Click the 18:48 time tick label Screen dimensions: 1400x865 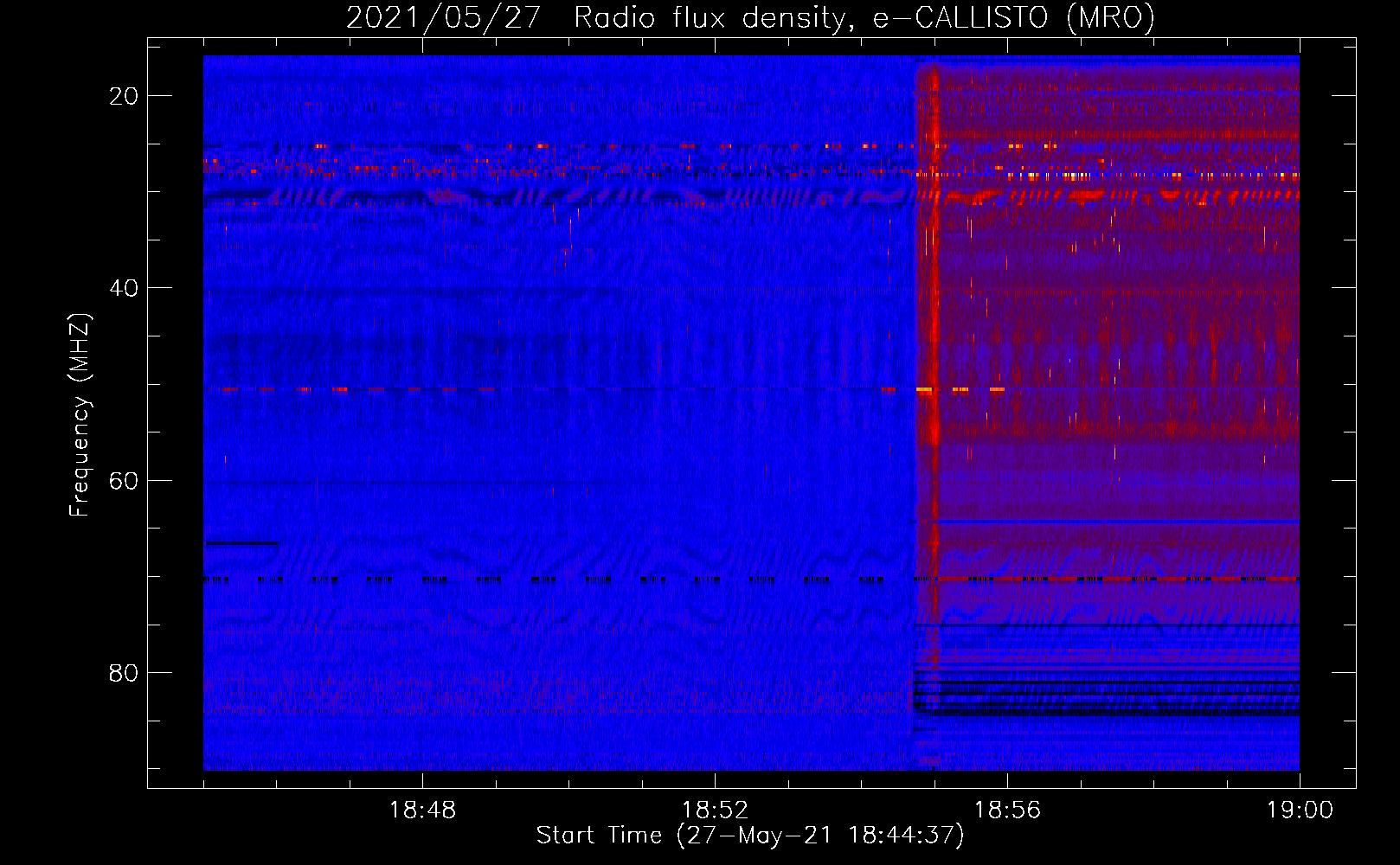point(422,811)
